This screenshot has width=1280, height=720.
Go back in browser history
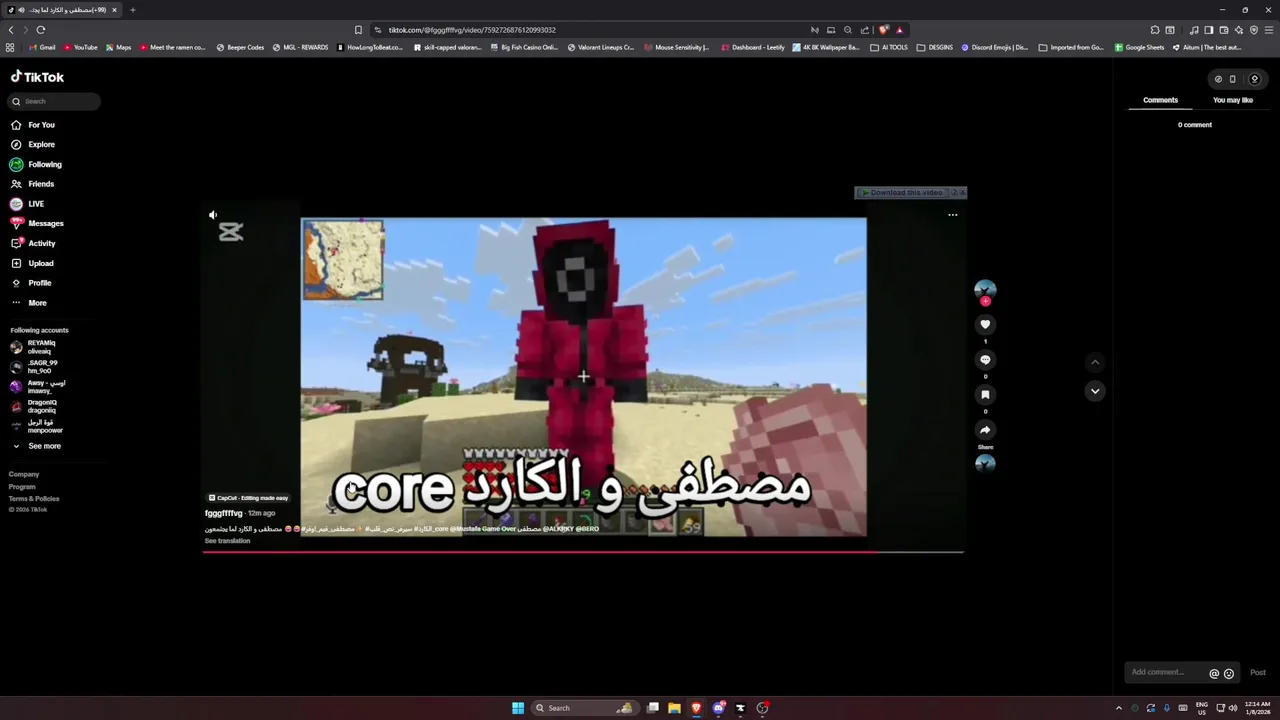click(11, 30)
